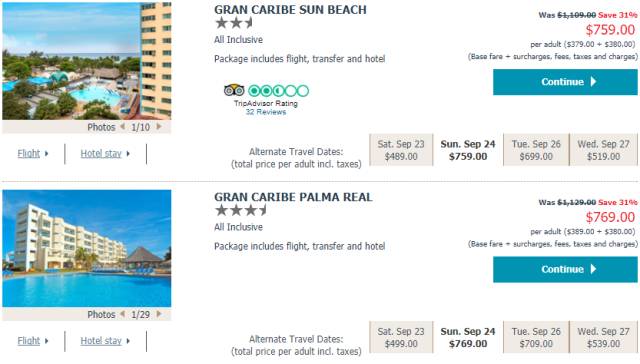Continue with the $759.00 Sun Beach package

(565, 82)
